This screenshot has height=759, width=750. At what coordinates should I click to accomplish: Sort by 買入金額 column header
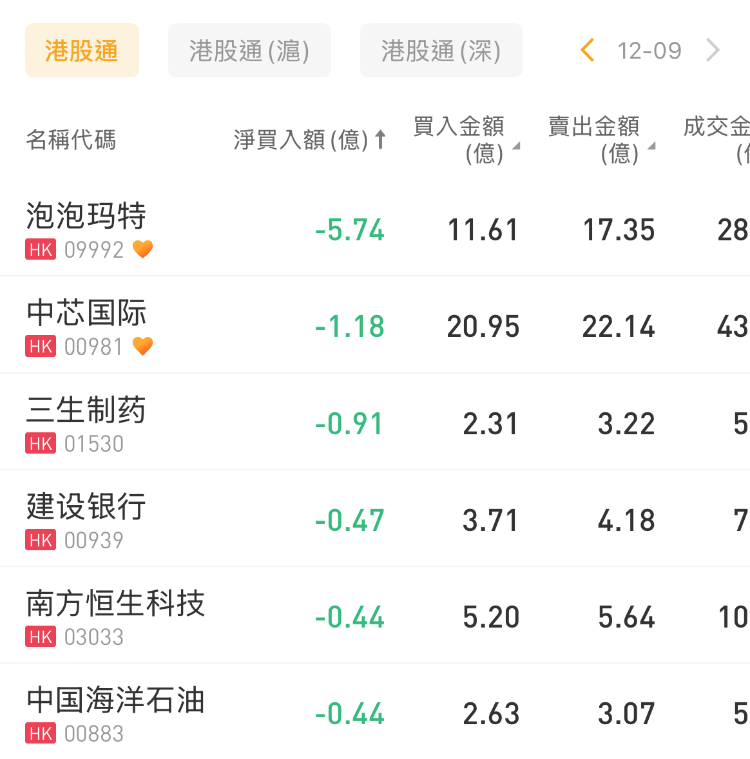pos(463,139)
